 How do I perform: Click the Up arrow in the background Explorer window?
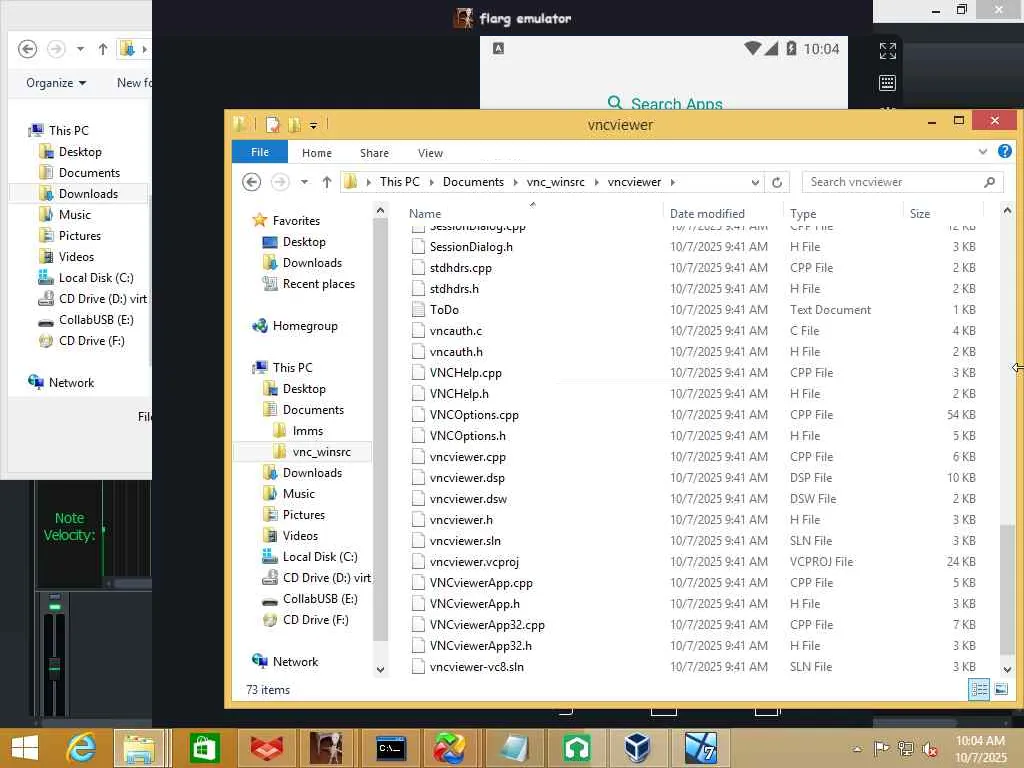click(x=103, y=49)
